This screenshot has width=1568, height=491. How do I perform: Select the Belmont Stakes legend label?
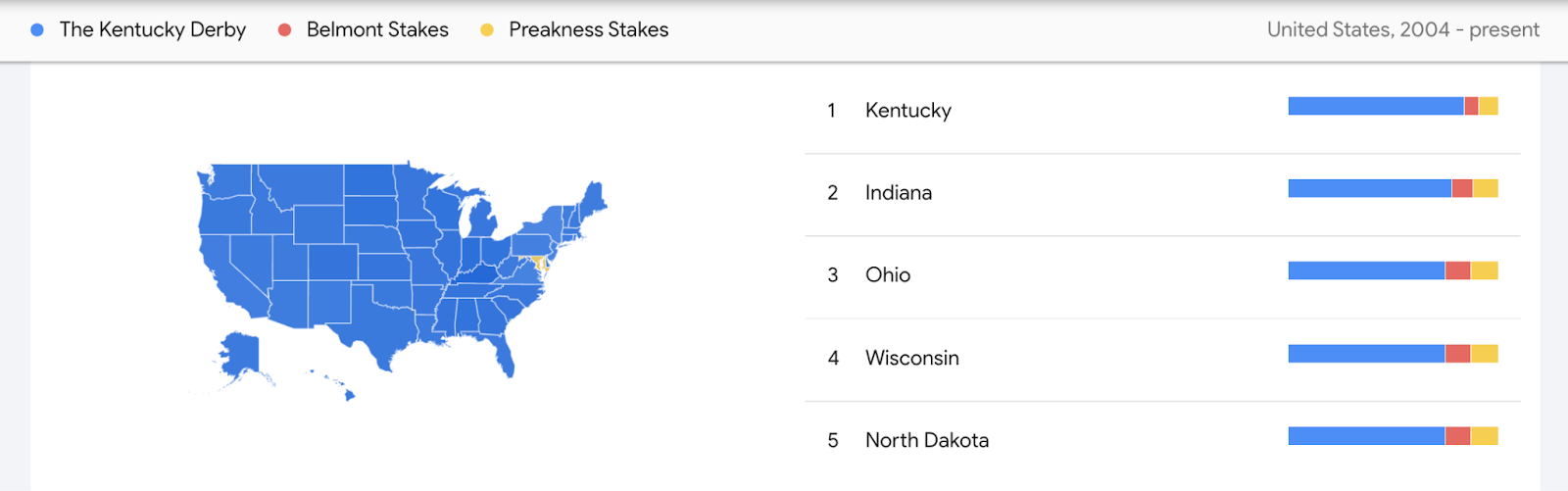point(377,29)
